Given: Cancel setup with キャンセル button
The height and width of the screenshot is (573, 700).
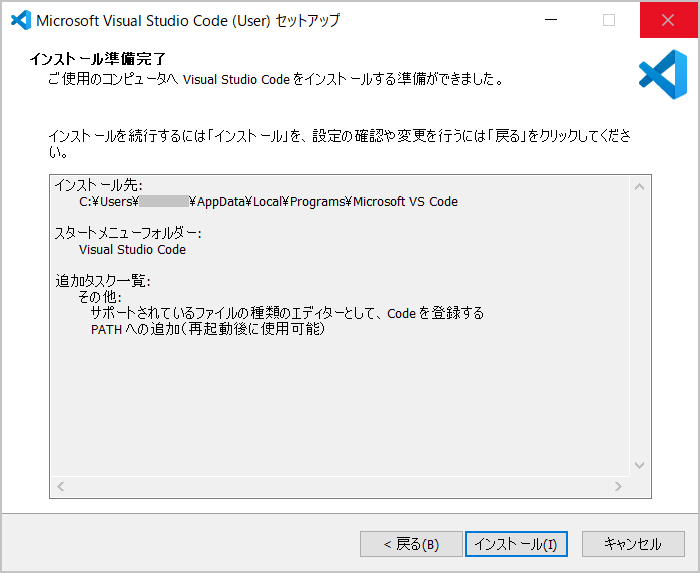Looking at the screenshot, I should coord(633,544).
